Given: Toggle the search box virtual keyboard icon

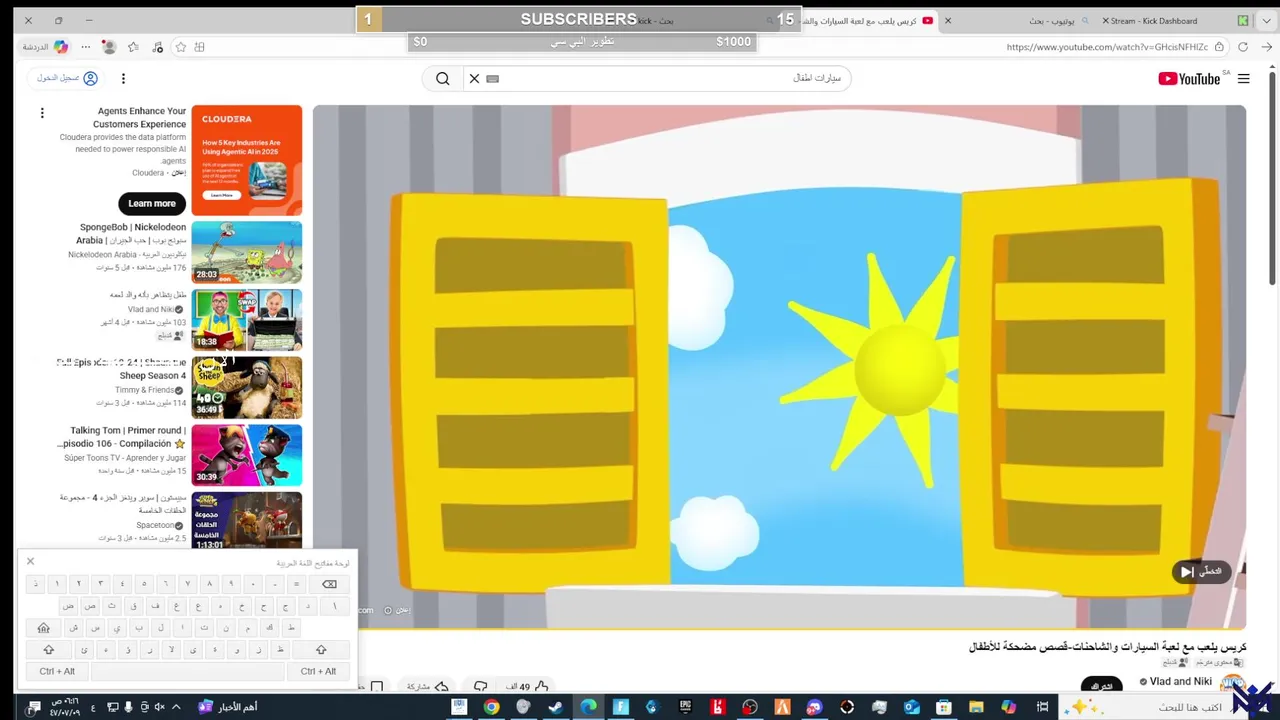Looking at the screenshot, I should tap(492, 79).
